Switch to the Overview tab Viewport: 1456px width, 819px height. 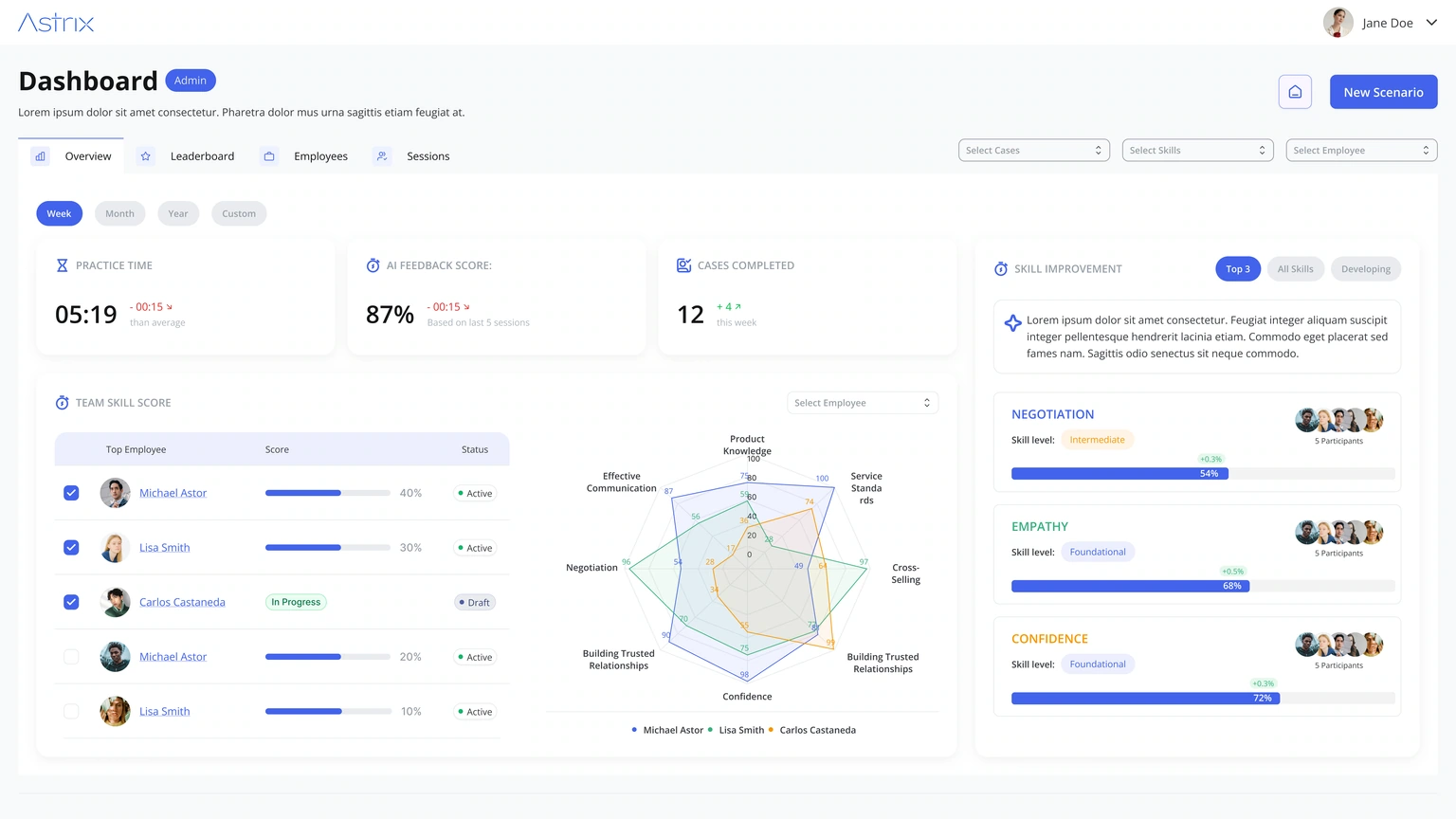[x=71, y=156]
